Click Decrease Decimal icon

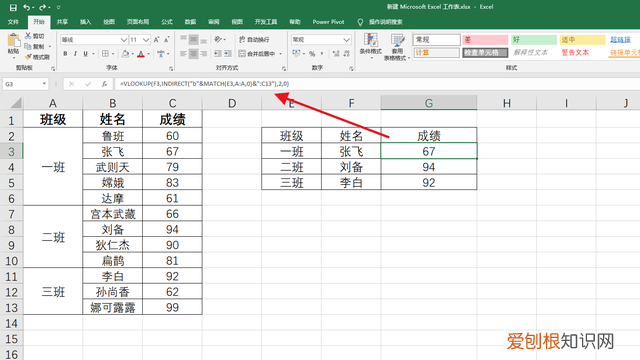coord(347,53)
